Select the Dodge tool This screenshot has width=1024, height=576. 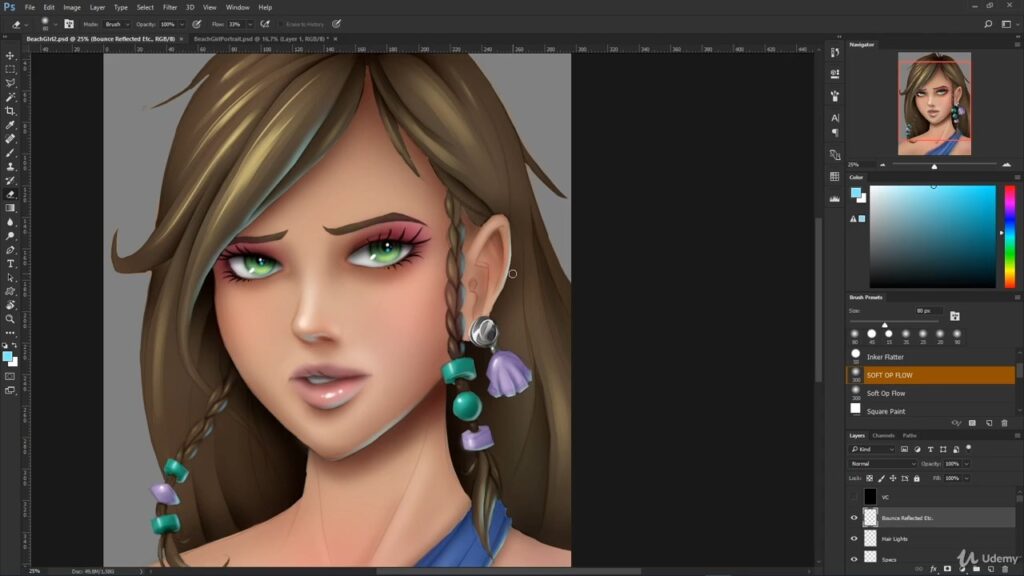10,236
